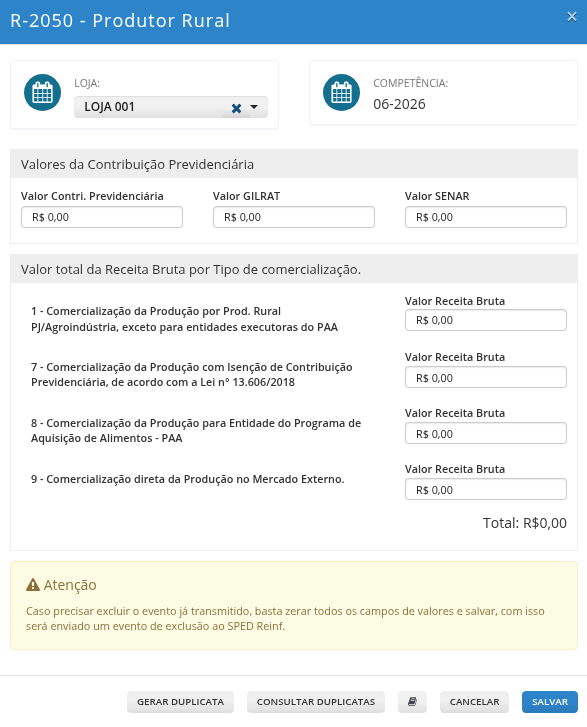Click Valor Receita Bruta field for PAA item 8

click(486, 434)
